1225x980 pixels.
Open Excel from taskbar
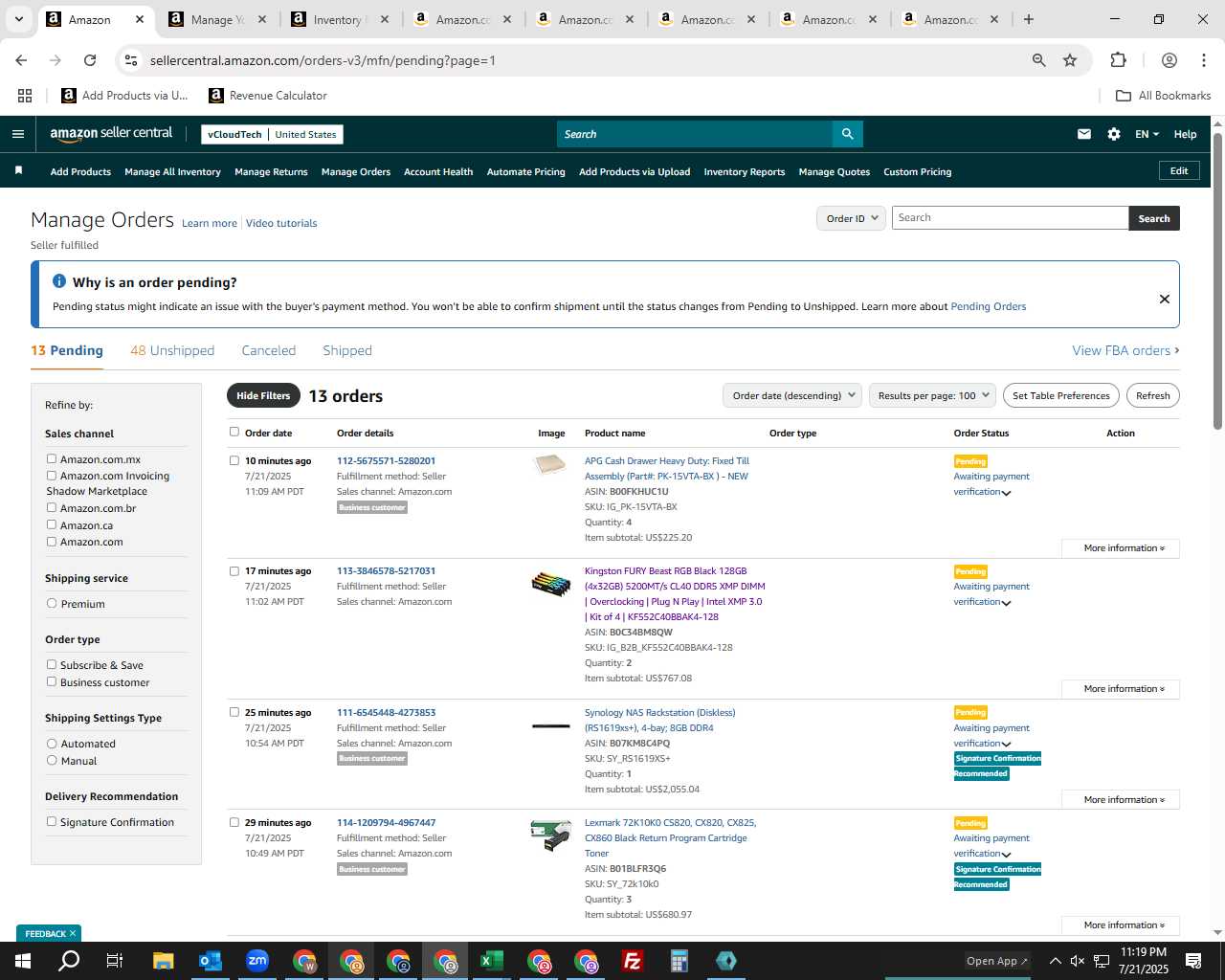click(491, 961)
